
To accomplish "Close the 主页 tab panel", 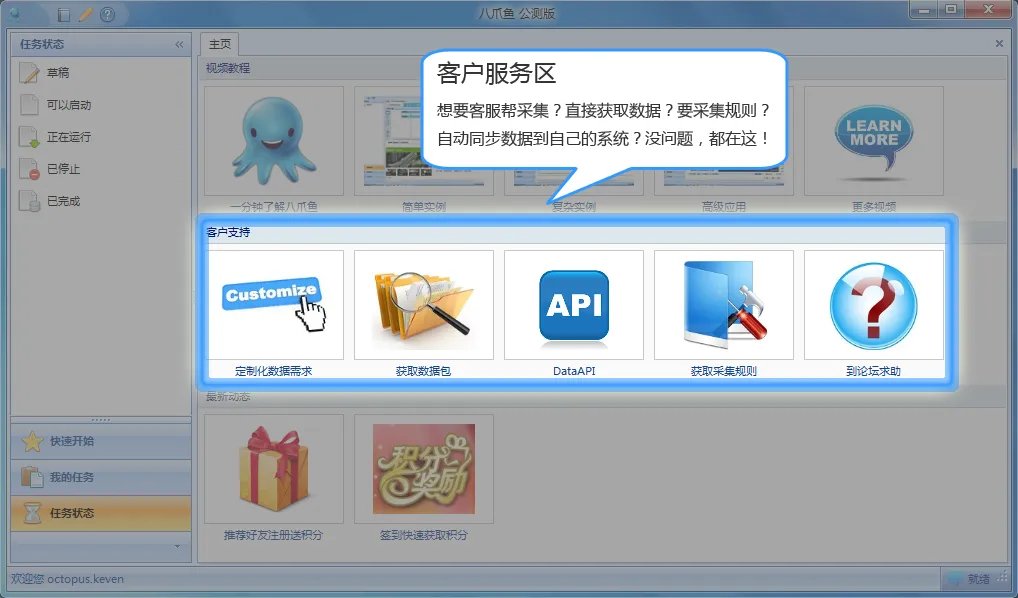I will [x=998, y=44].
